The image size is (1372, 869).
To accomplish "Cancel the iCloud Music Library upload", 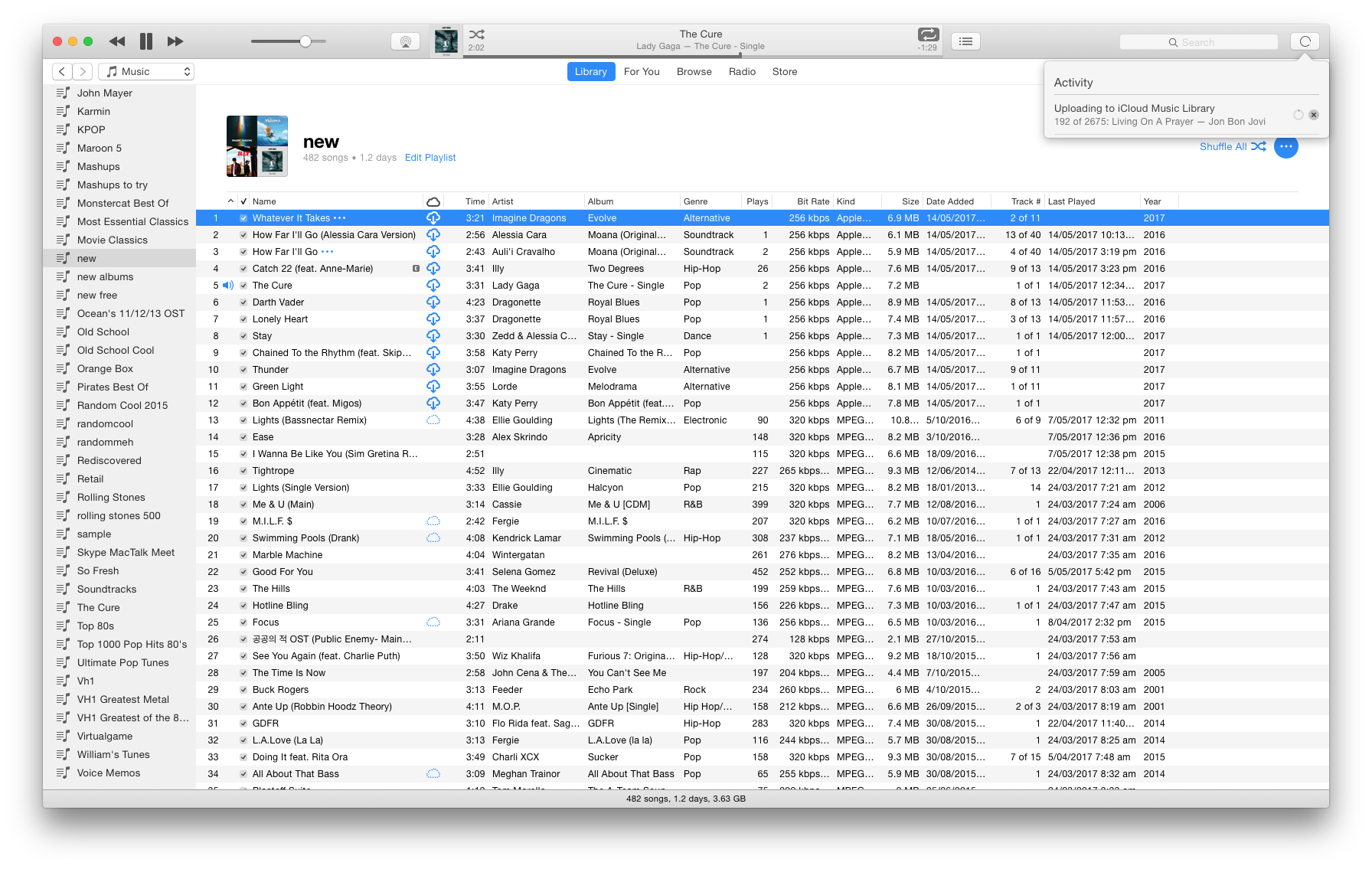I will [x=1314, y=115].
